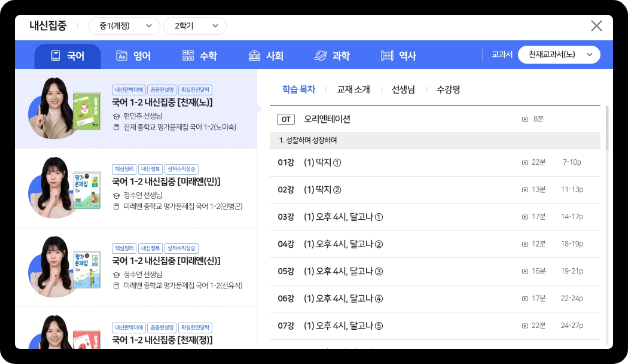Click the teacher icon in the 미래엔(민) course
The height and width of the screenshot is (364, 628).
point(116,195)
